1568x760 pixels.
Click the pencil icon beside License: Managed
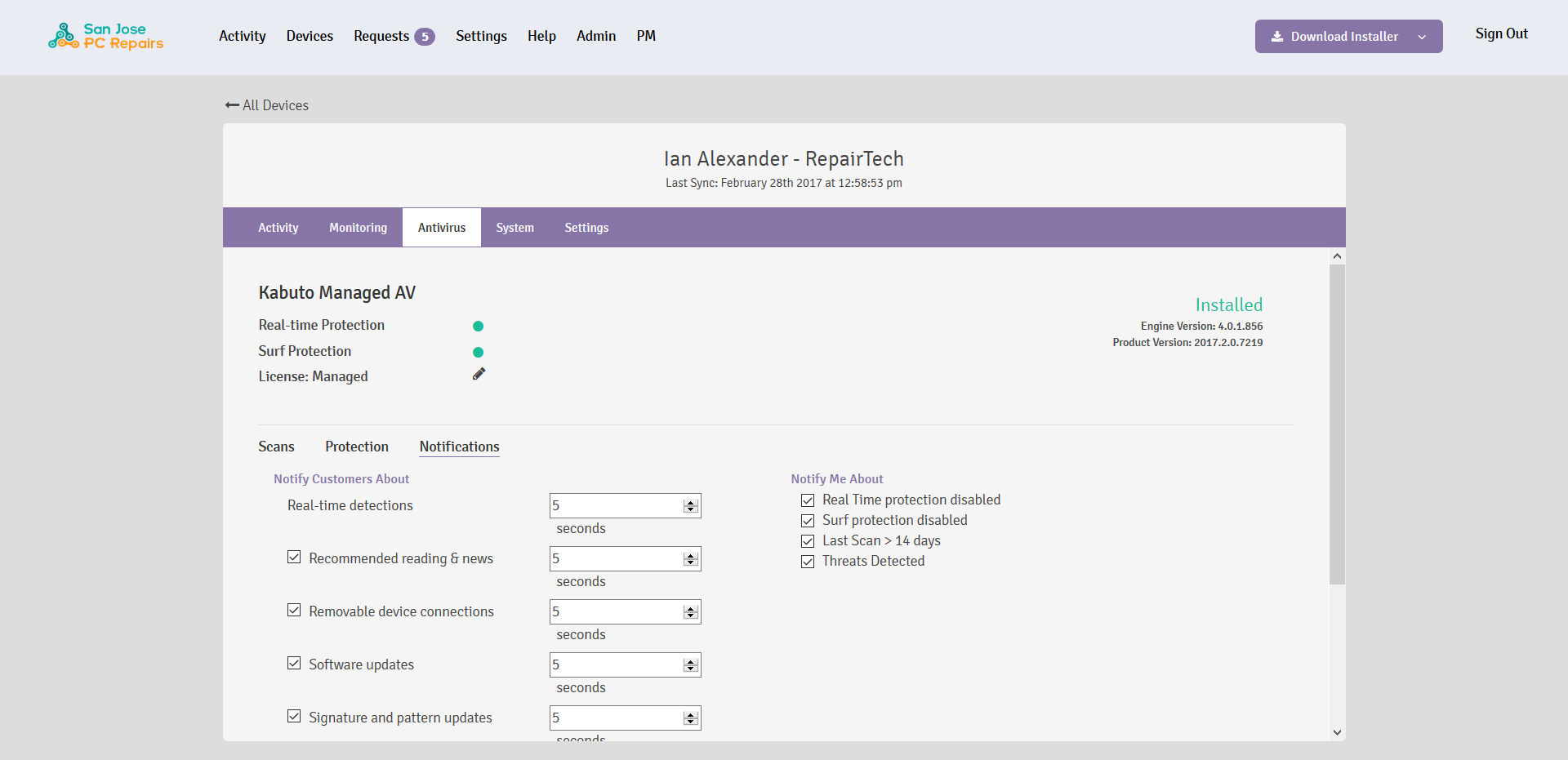pos(479,374)
